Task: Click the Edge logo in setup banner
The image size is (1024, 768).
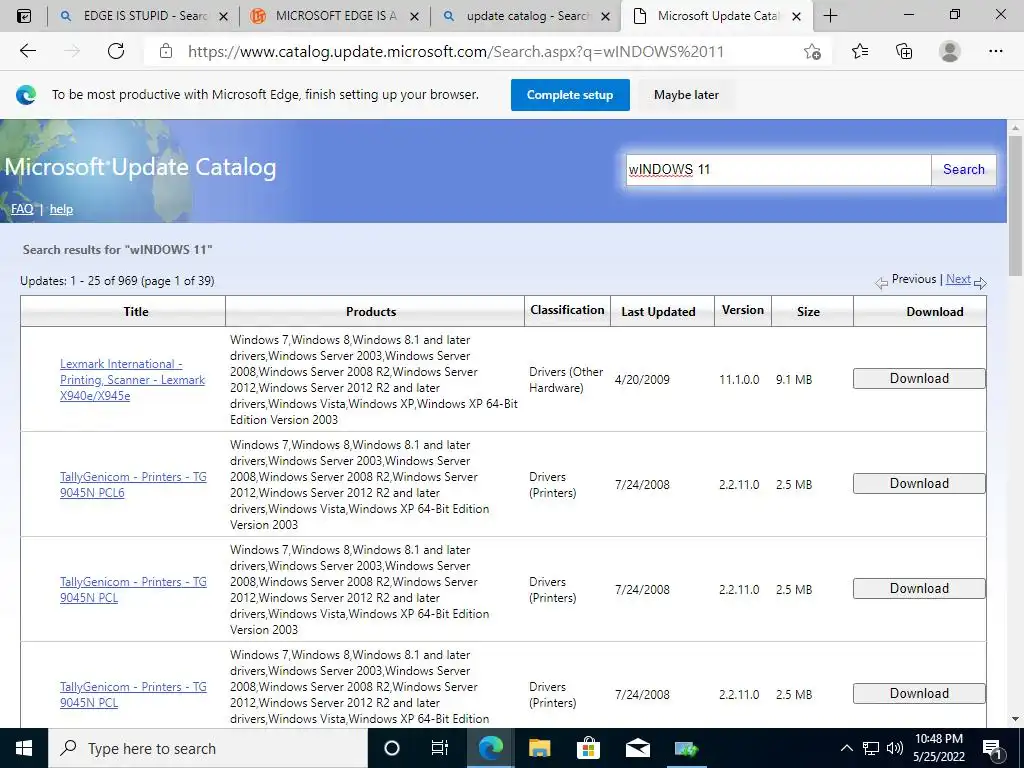Action: pos(26,95)
